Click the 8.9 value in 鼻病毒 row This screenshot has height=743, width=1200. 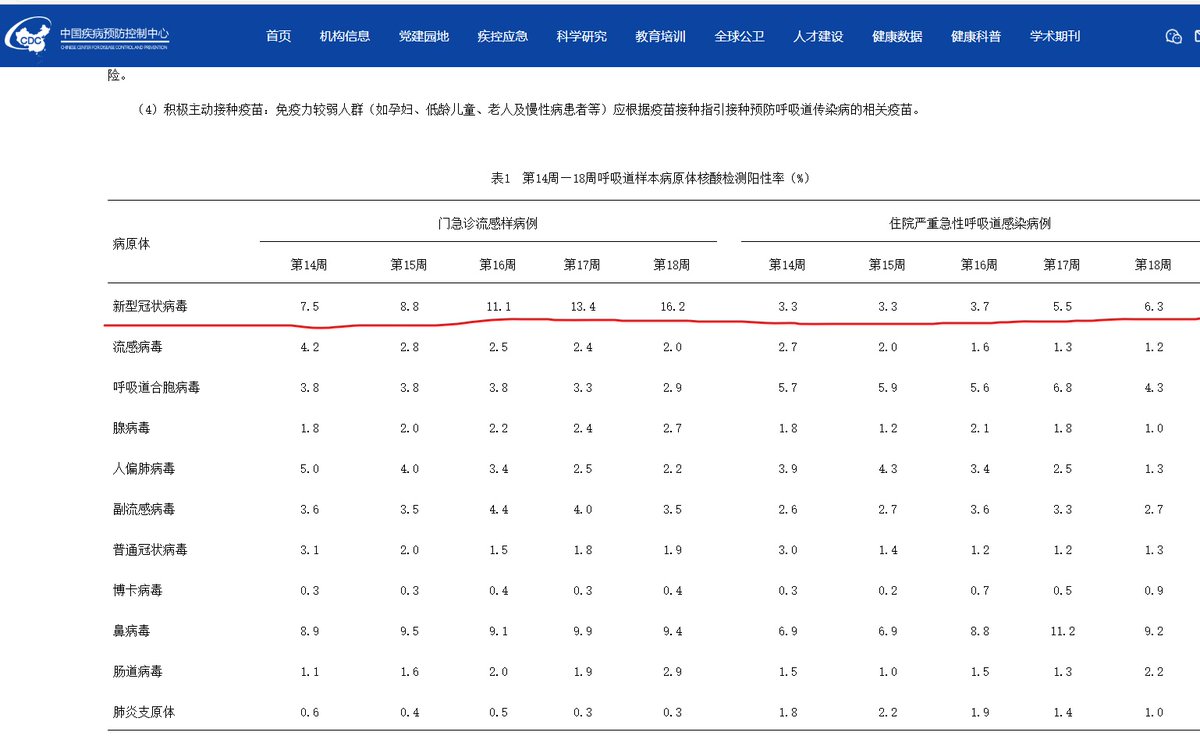(310, 631)
